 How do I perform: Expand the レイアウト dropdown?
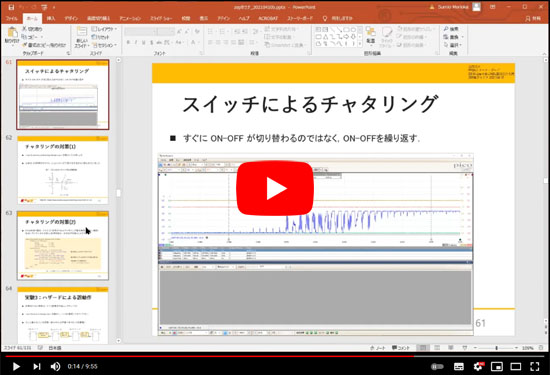[x=104, y=29]
